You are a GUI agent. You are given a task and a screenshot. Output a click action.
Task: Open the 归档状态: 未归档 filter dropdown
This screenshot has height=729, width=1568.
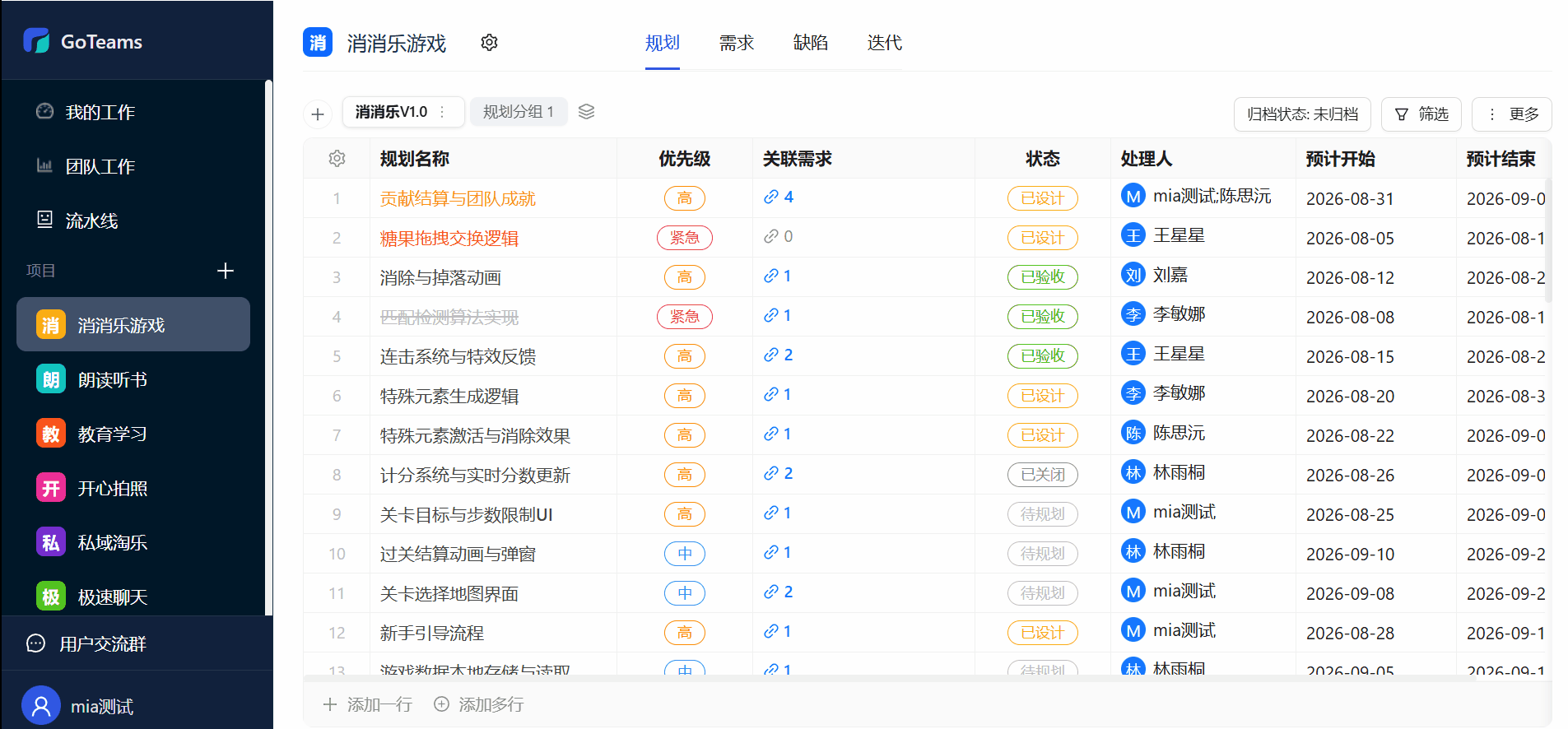click(x=1302, y=114)
